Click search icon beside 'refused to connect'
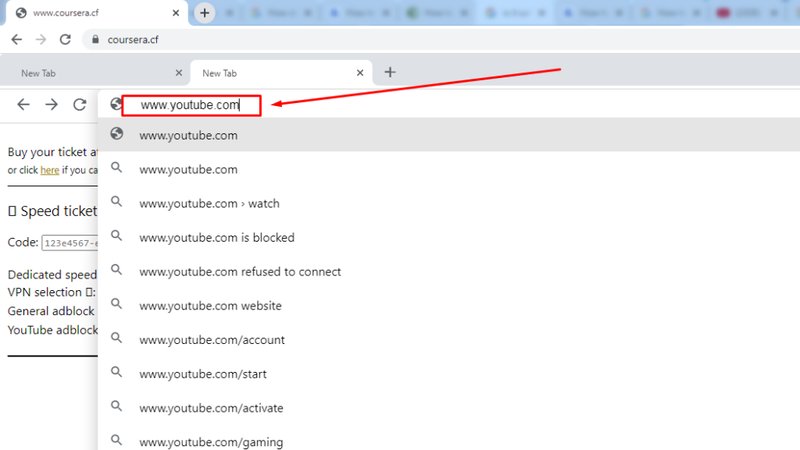The width and height of the screenshot is (800, 450). coord(117,269)
